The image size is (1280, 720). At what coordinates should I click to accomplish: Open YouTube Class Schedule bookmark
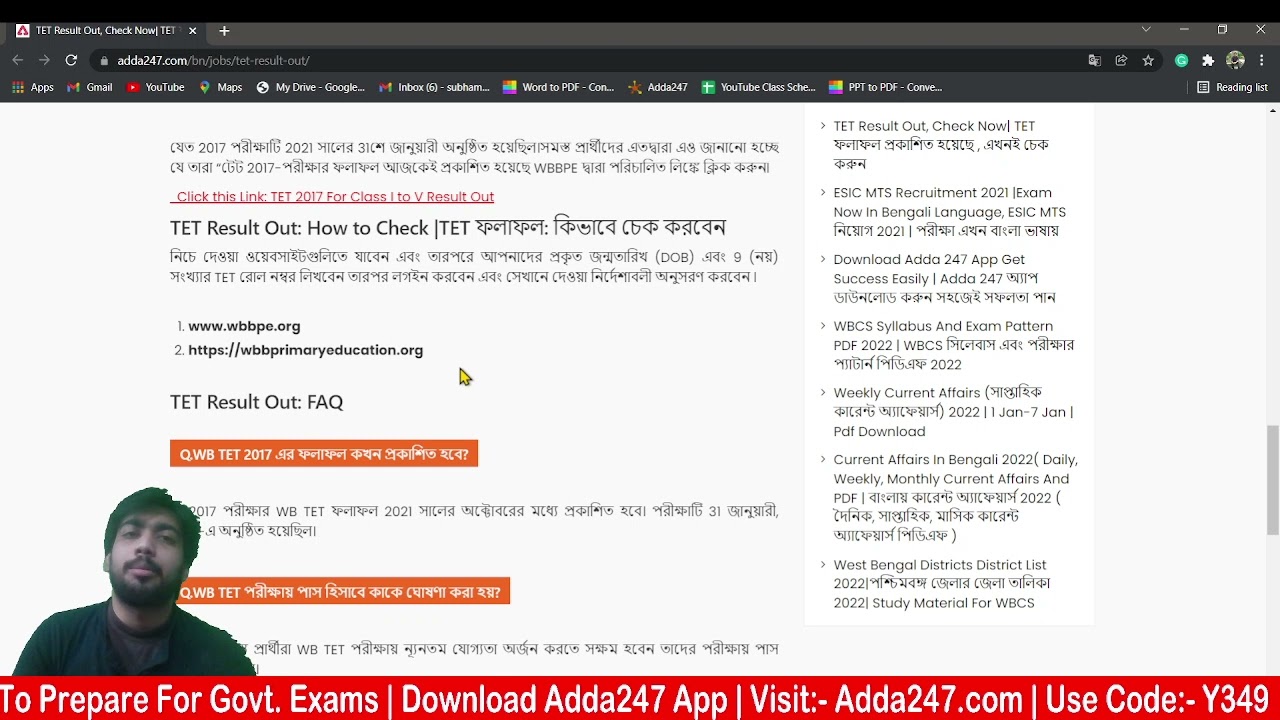pos(759,87)
